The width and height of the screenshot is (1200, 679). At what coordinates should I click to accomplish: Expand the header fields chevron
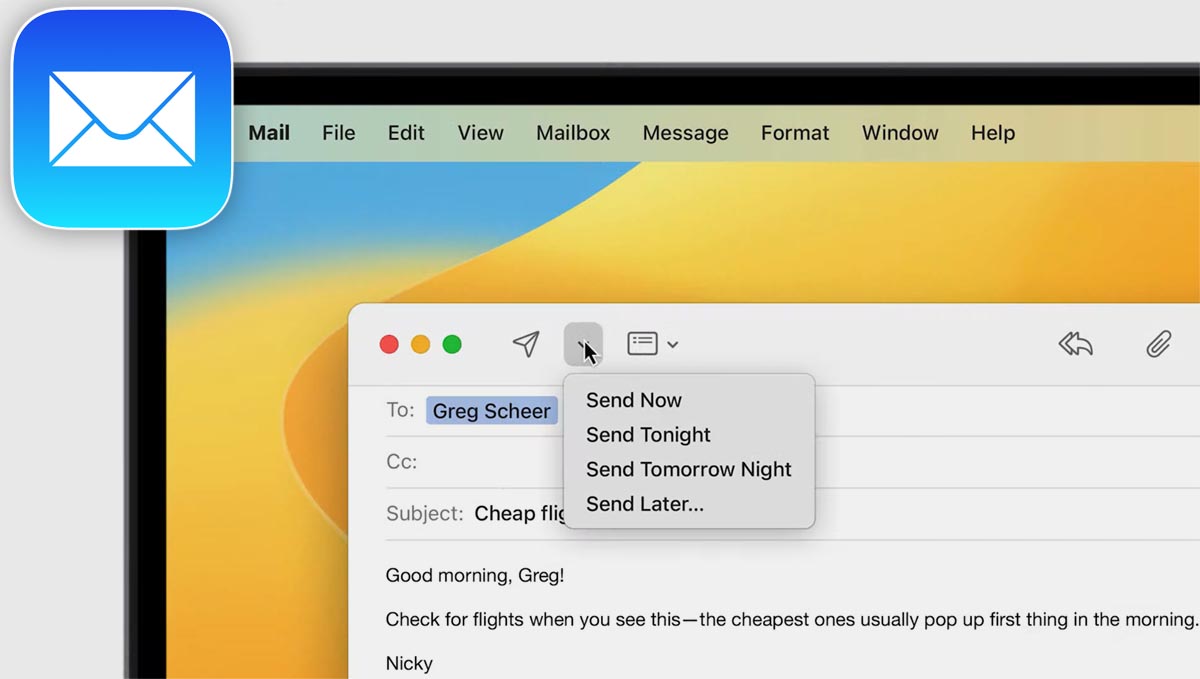click(673, 345)
